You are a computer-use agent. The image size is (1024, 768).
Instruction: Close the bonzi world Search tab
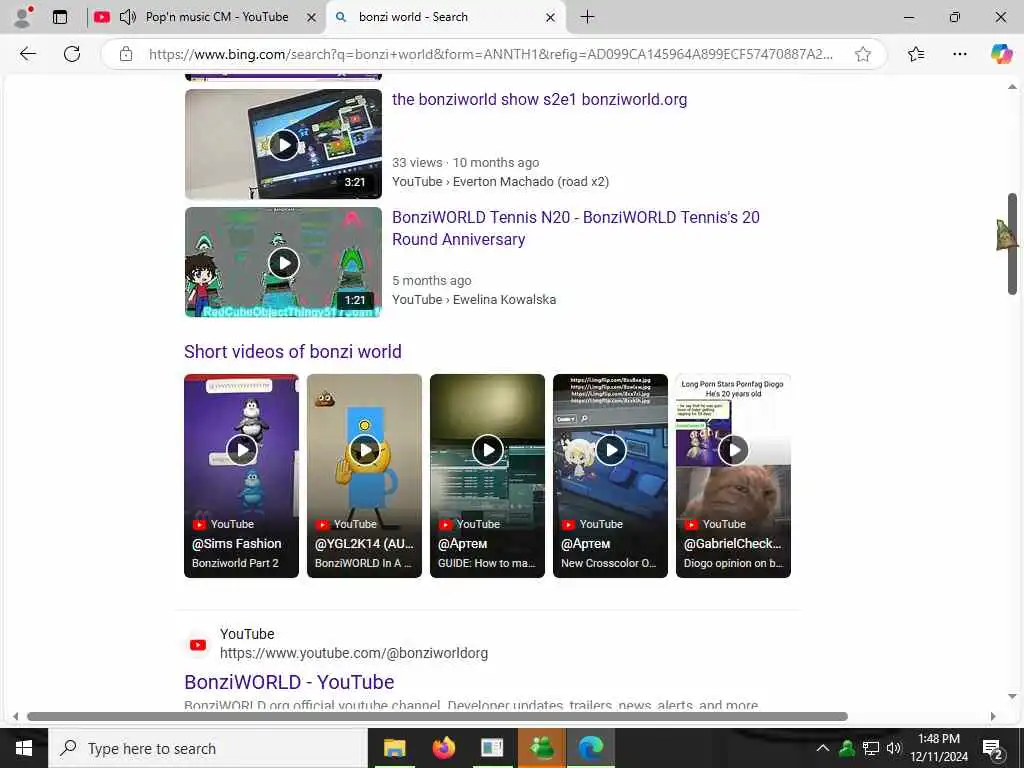pyautogui.click(x=550, y=18)
